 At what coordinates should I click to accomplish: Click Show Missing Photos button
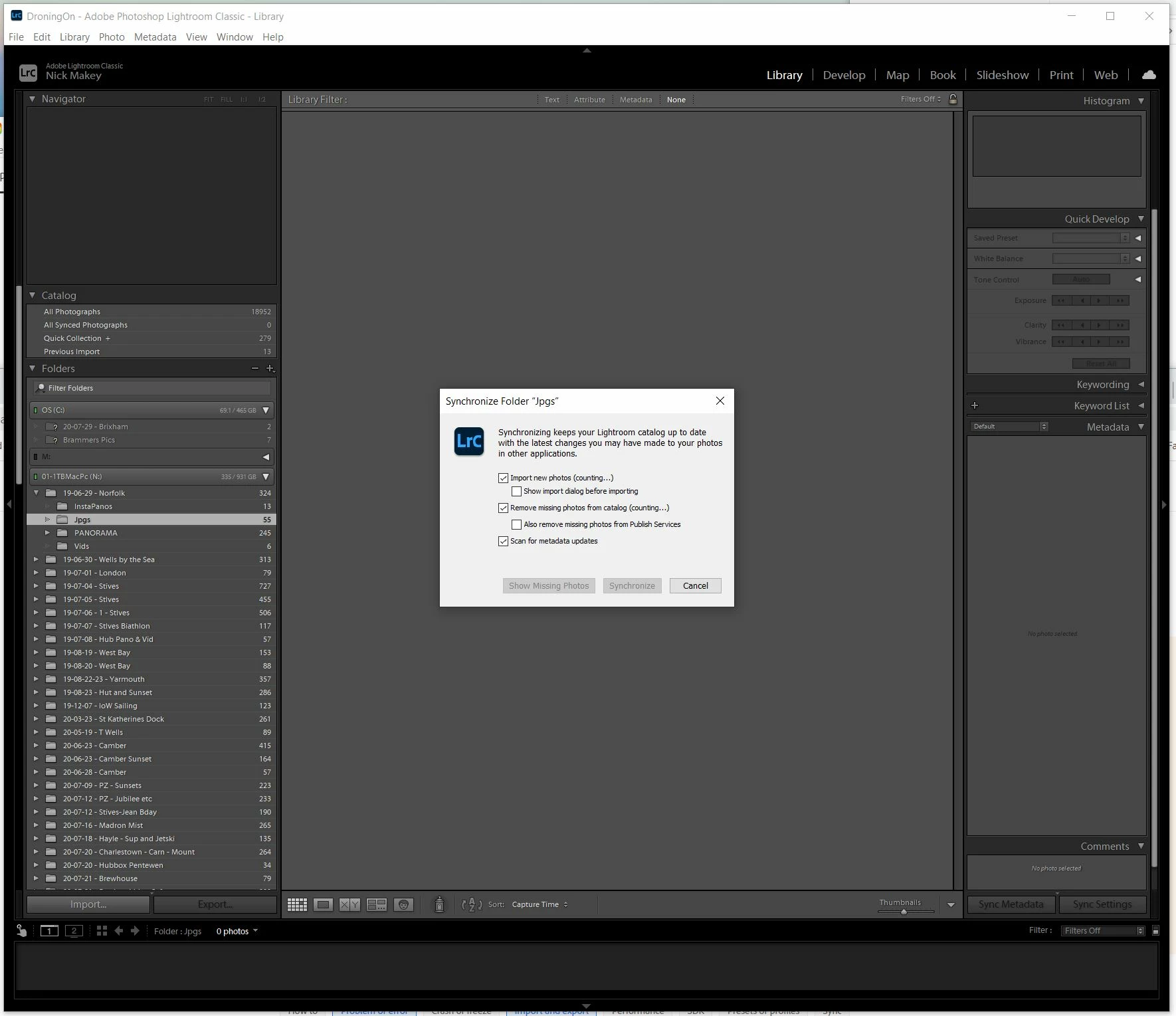point(549,585)
